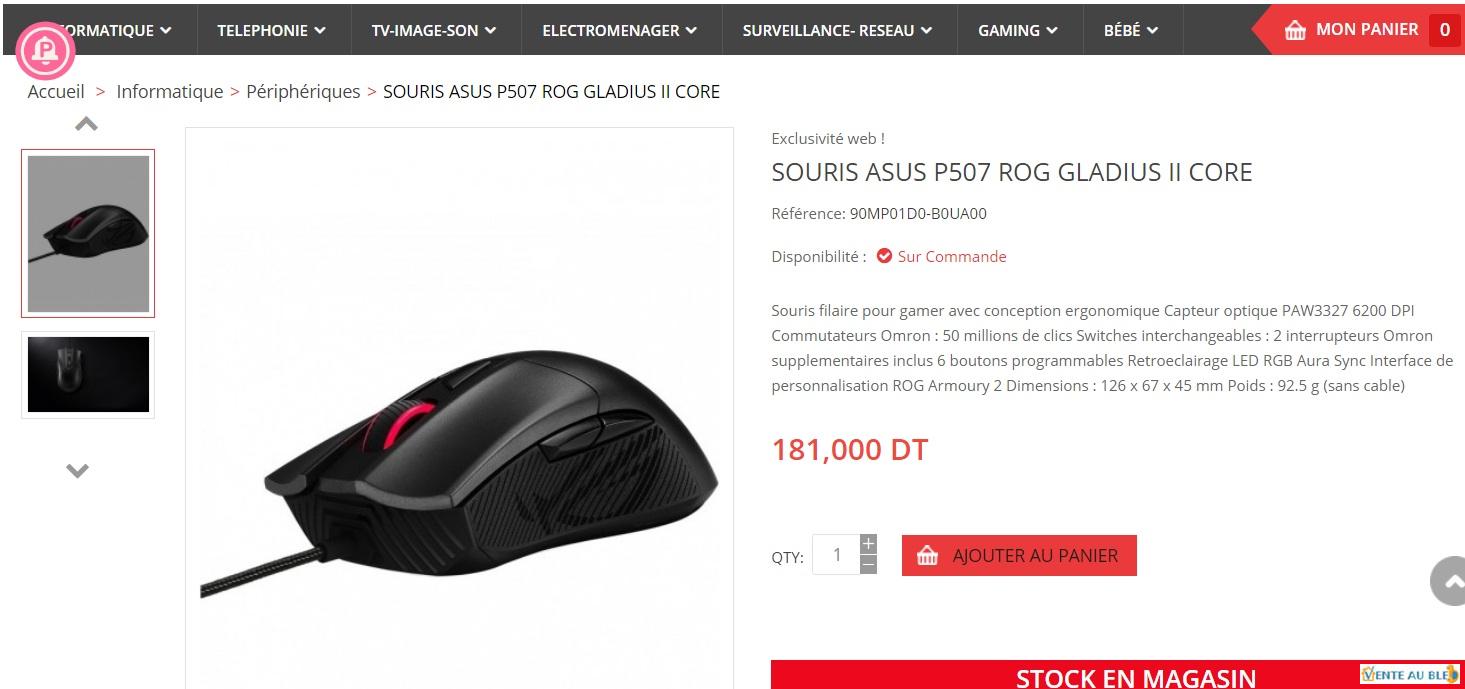Click the pink notification bell icon
The height and width of the screenshot is (689, 1465).
pos(46,50)
